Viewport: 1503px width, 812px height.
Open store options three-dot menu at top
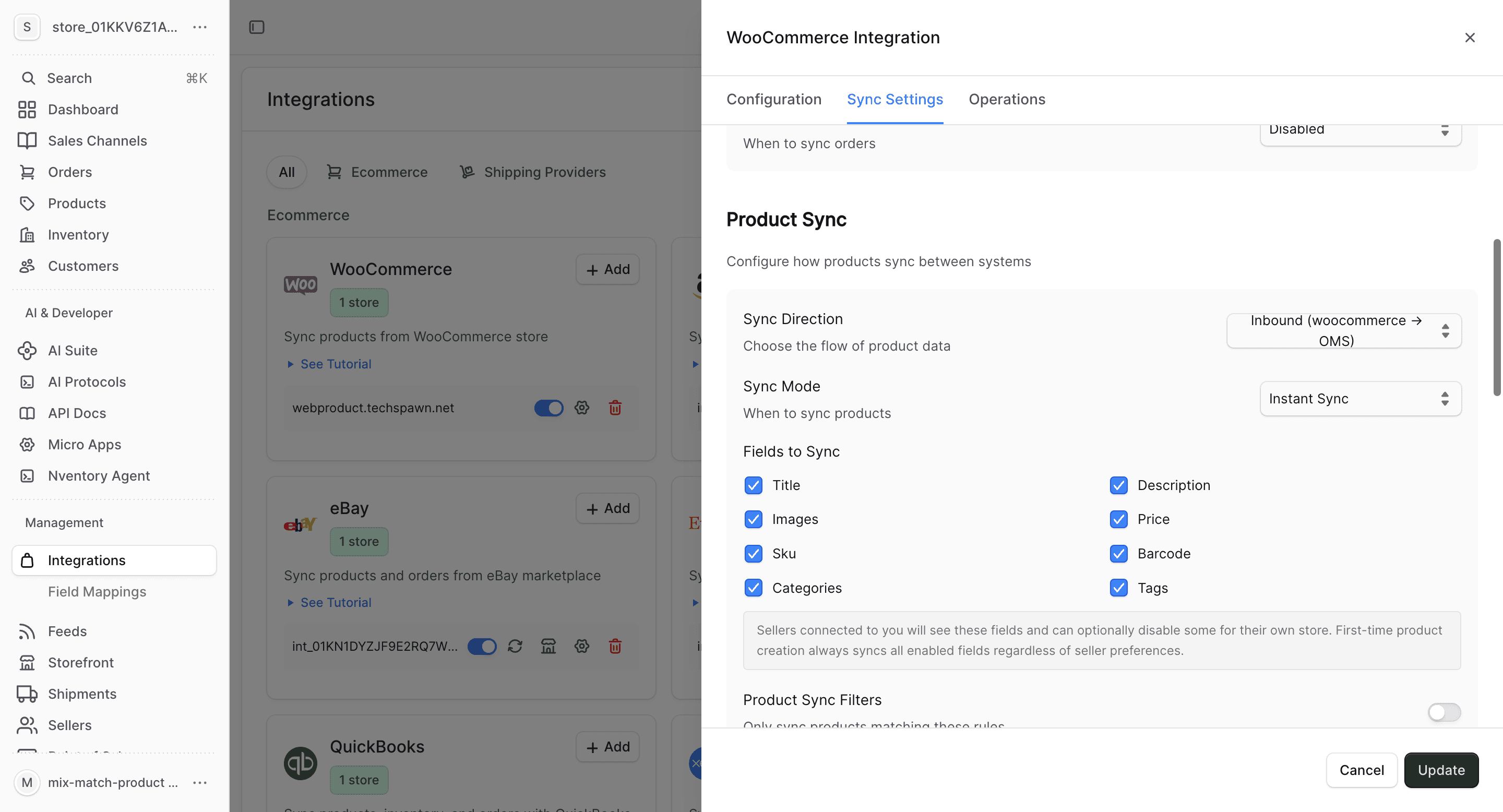click(x=200, y=27)
